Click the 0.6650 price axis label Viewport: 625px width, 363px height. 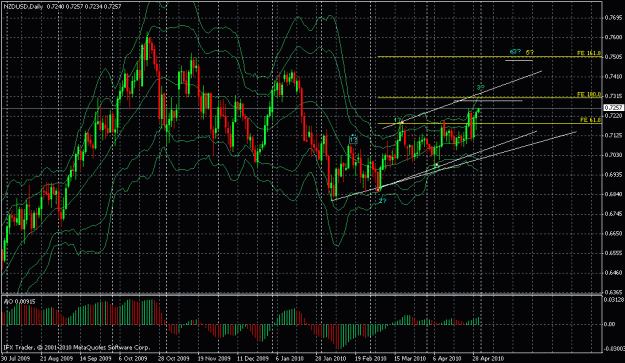point(614,233)
